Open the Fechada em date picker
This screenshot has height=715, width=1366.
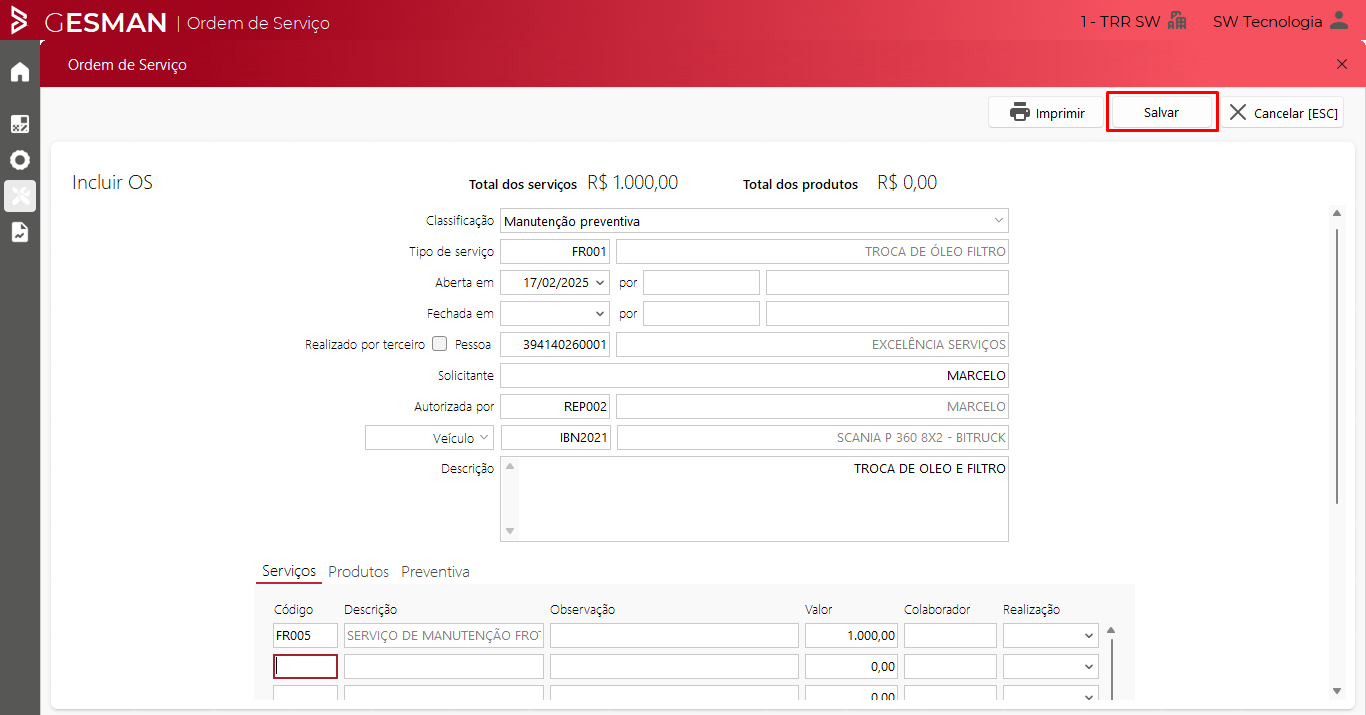point(600,314)
